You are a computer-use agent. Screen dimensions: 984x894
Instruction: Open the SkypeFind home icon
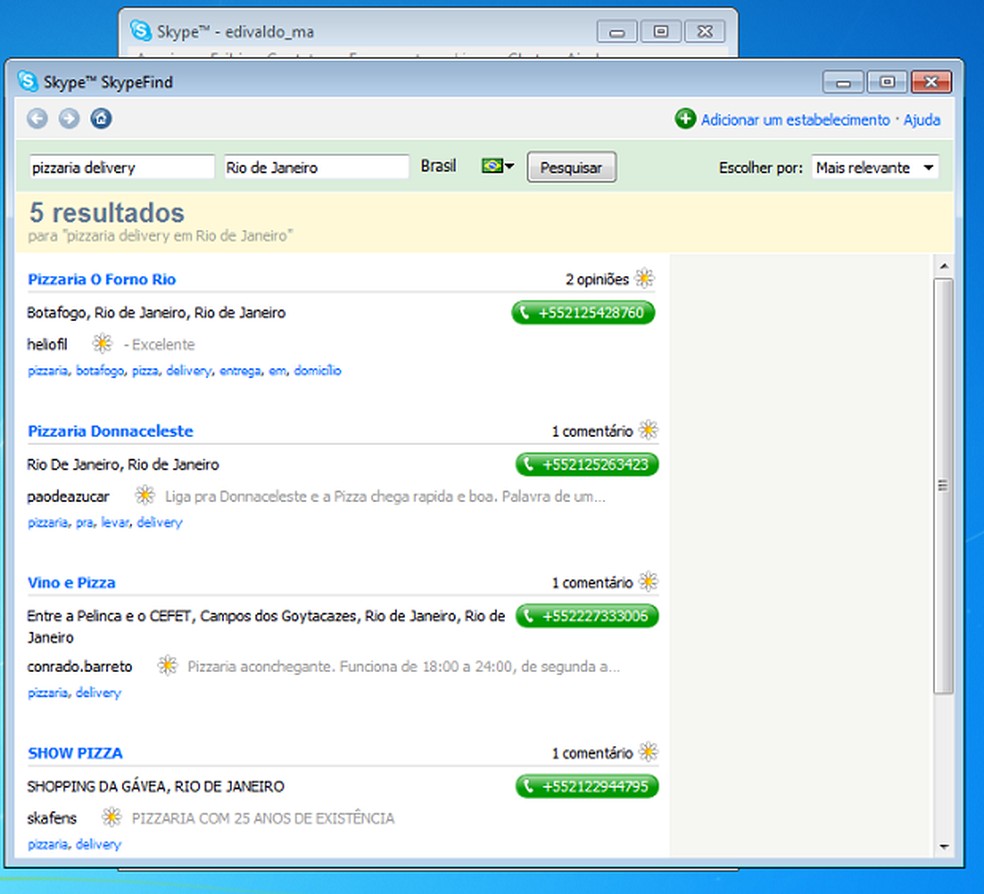pos(101,119)
